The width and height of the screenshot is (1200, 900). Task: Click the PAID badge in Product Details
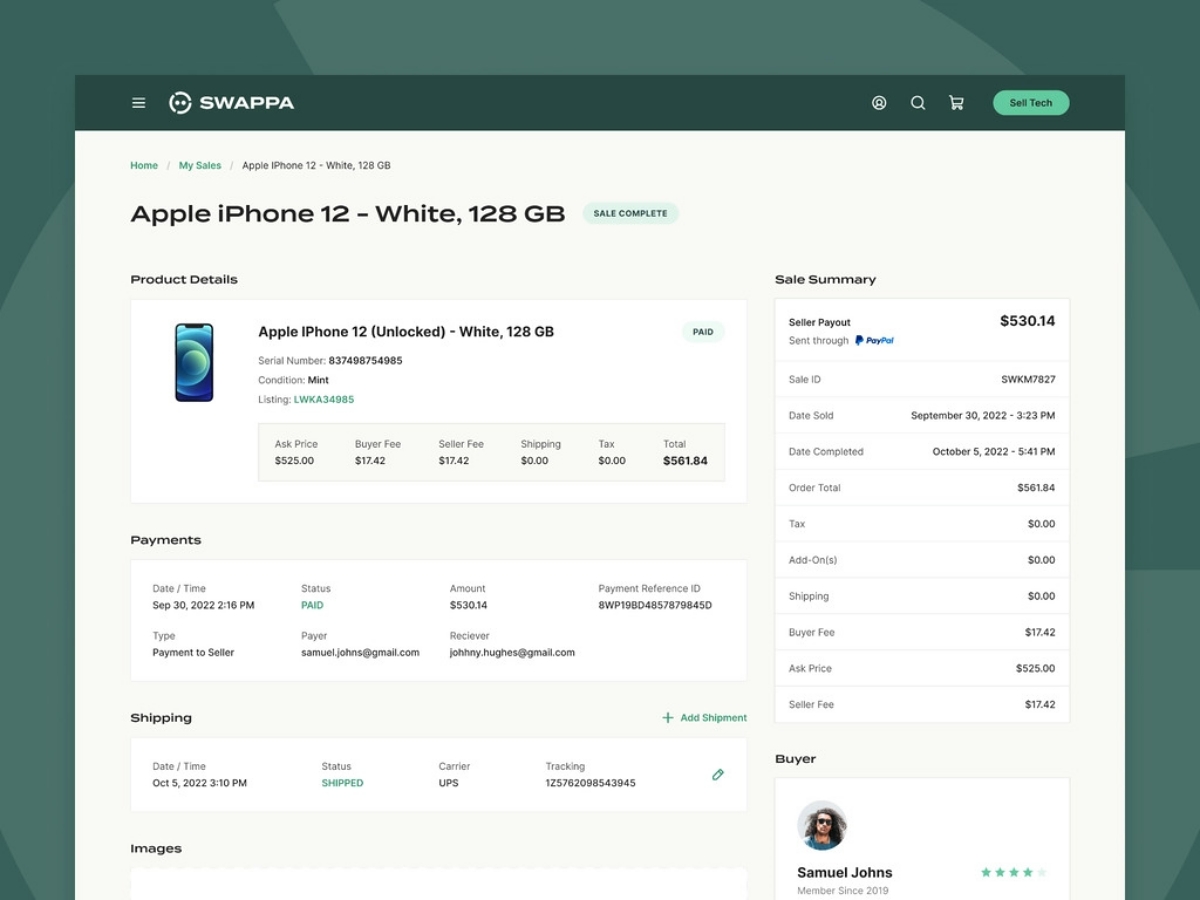[703, 332]
